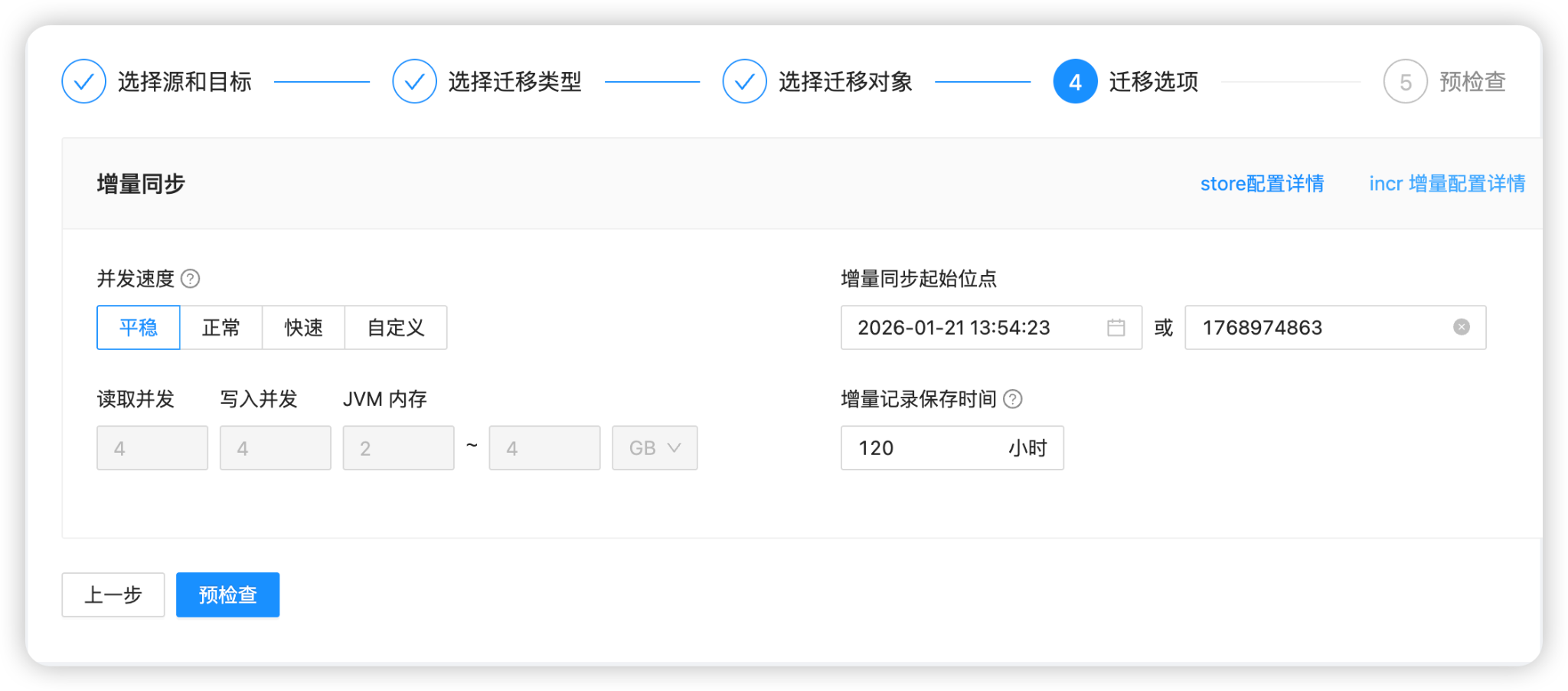Switch concurrency speed to 自定义
This screenshot has width=1568, height=691.
(396, 328)
